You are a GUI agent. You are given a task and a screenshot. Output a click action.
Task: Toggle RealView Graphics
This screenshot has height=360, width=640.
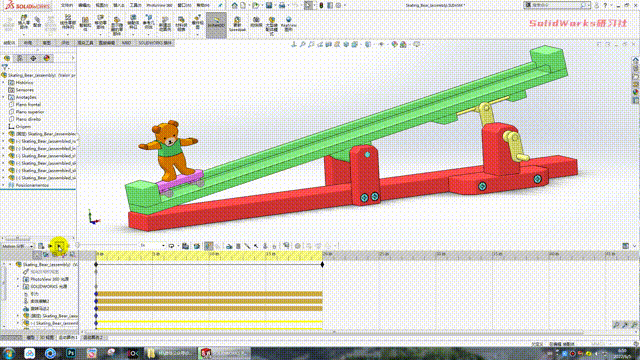point(289,24)
